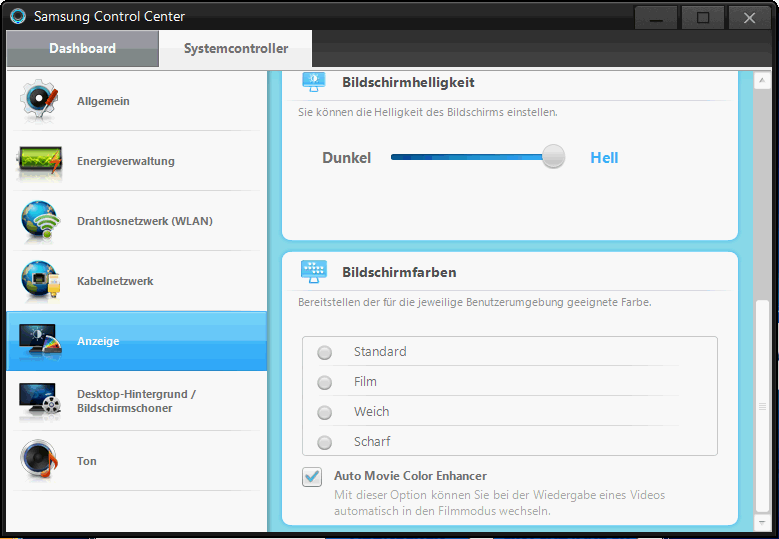The image size is (779, 539).
Task: Select the Standard color mode
Action: (x=324, y=352)
